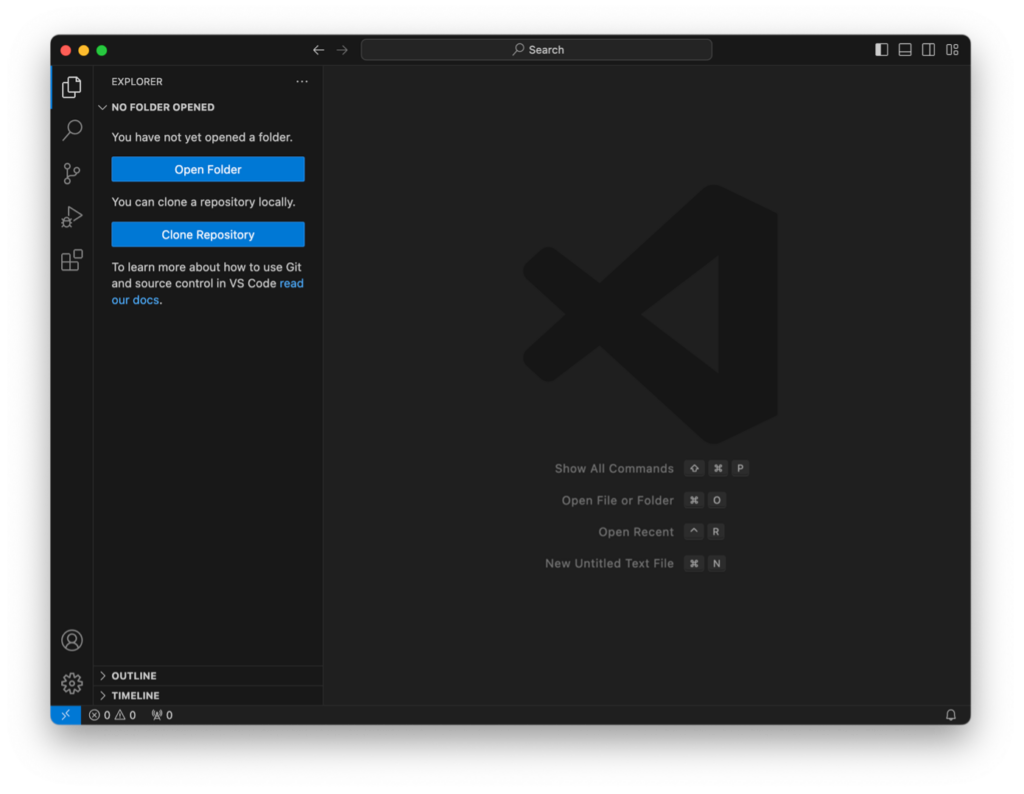Screen dimensions: 1024x794
Task: Follow the read our docs link
Action: [291, 283]
